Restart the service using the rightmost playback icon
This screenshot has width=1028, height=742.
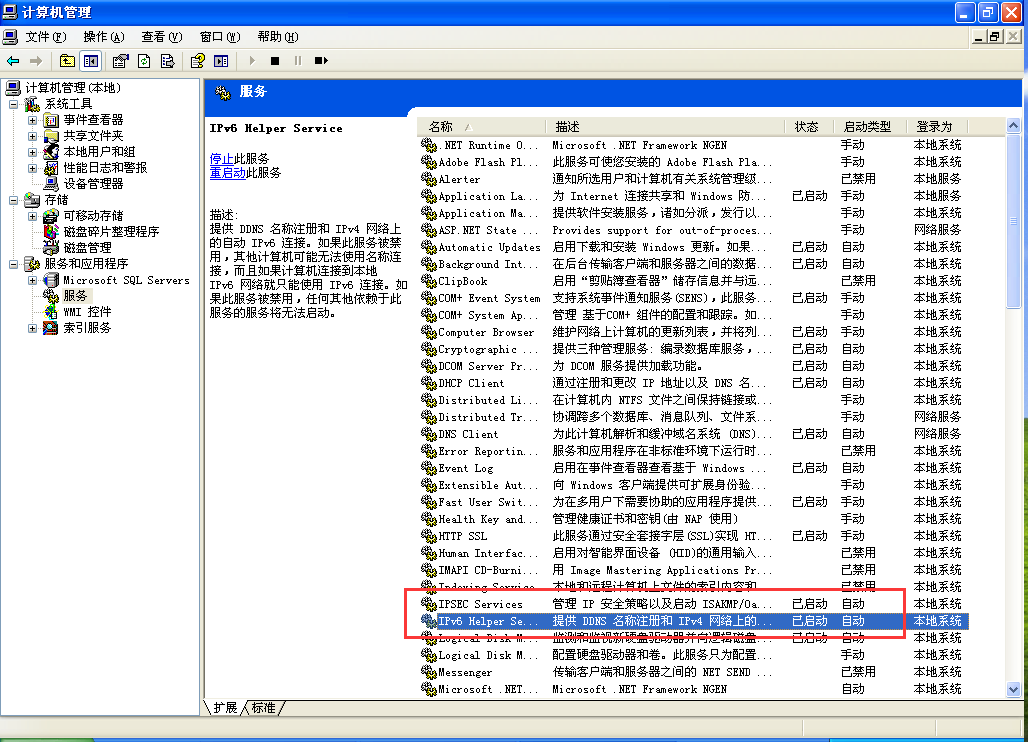pos(320,60)
